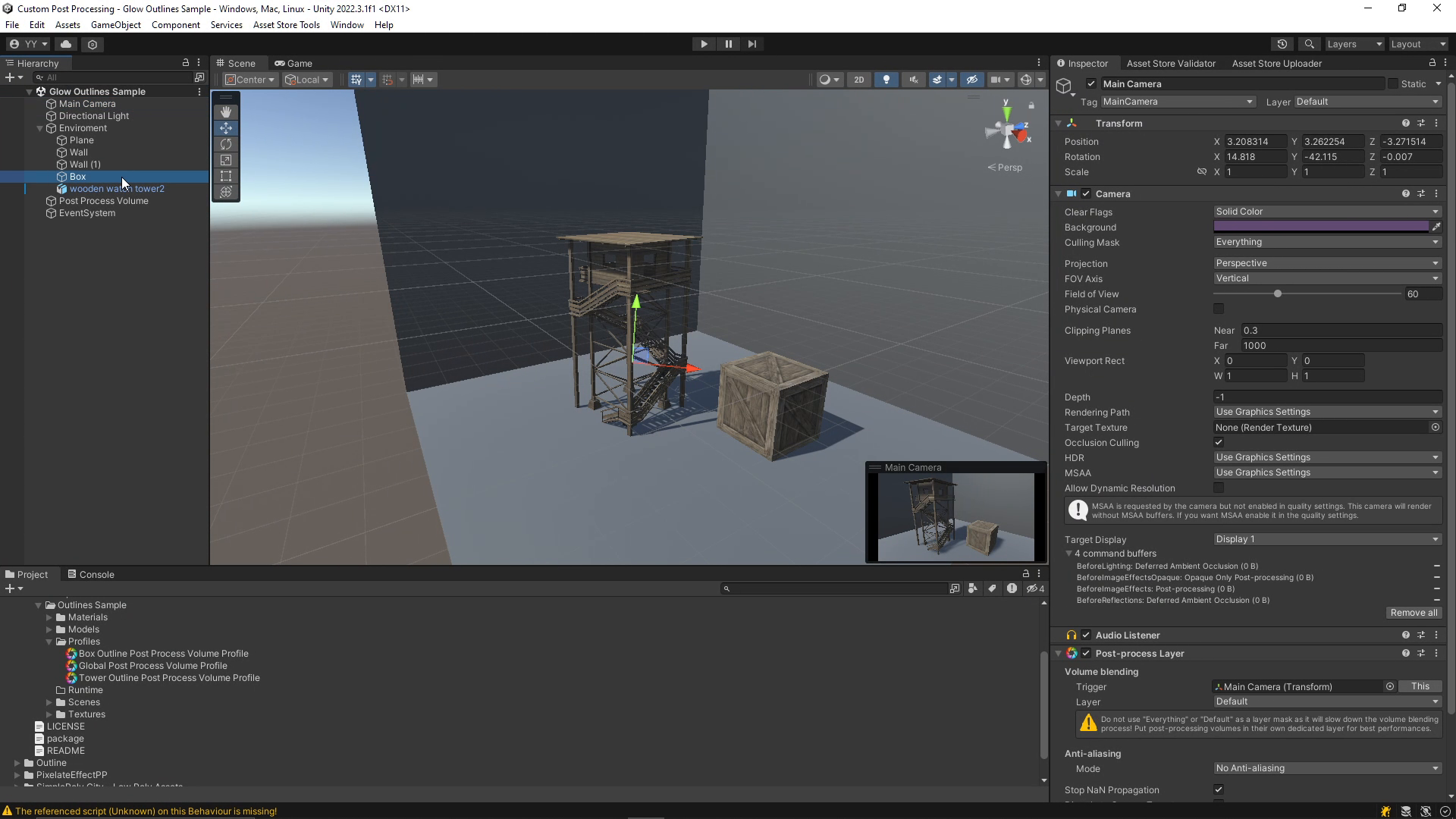Select the Move tool in Scene
This screenshot has height=819, width=1456.
tap(226, 128)
